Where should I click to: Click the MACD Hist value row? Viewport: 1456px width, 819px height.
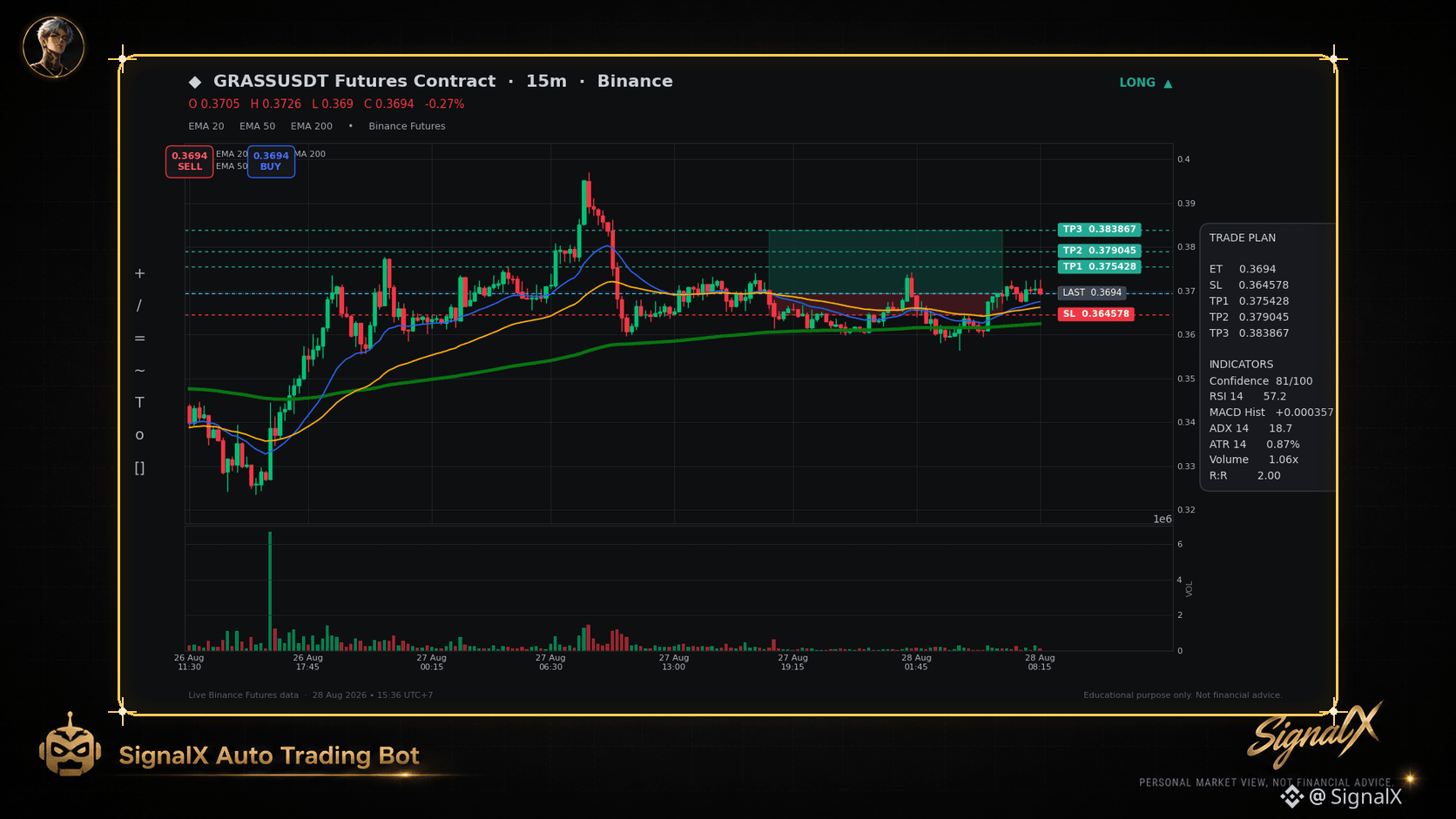point(1271,412)
